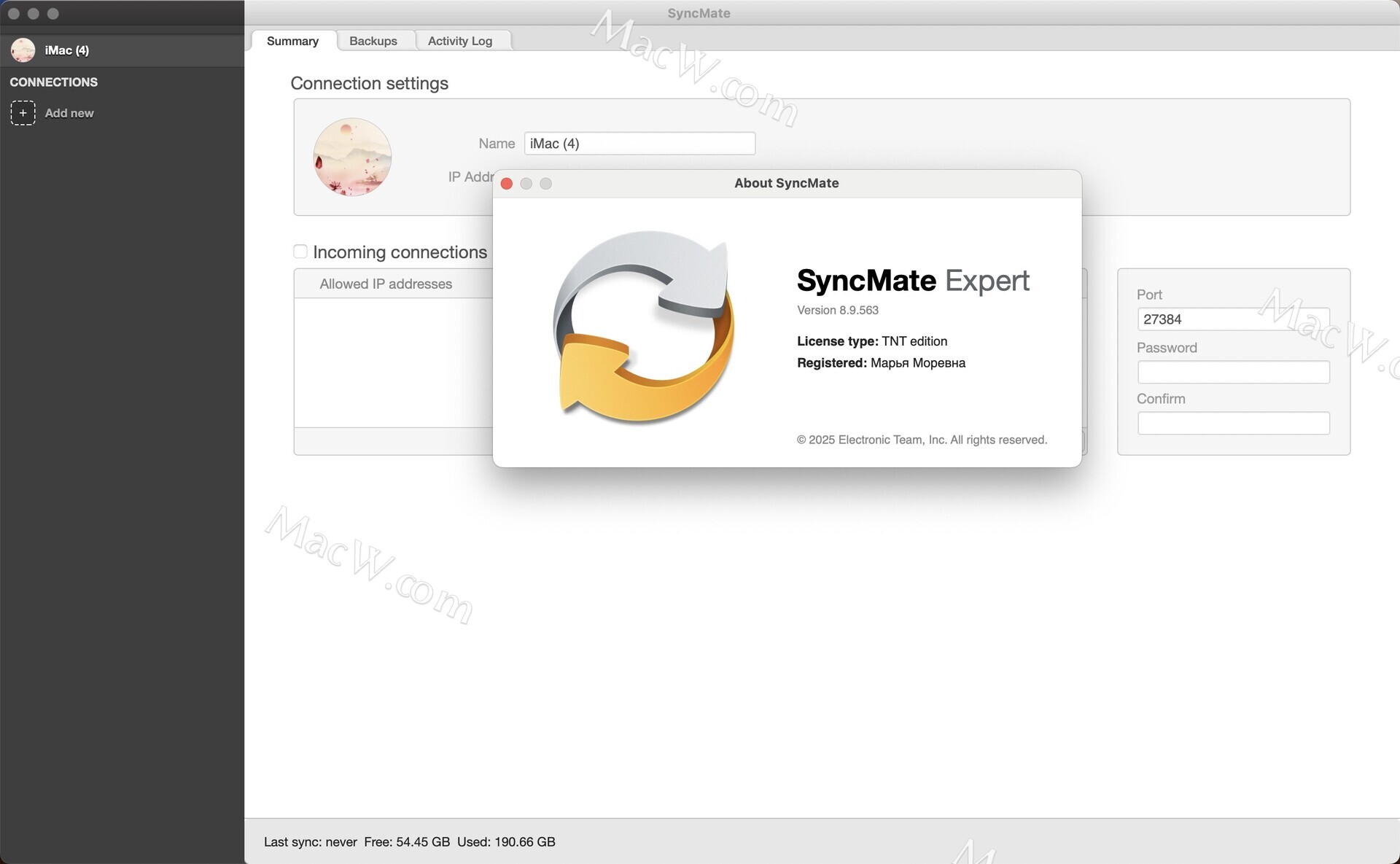Close the About SyncMate window
This screenshot has width=1400, height=864.
pos(507,184)
